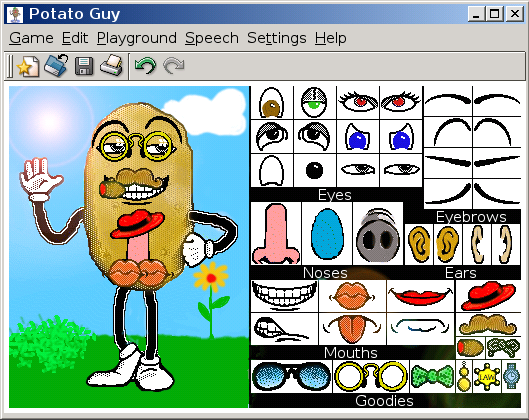Click the Open file toolbar icon
The height and width of the screenshot is (420, 529).
pyautogui.click(x=56, y=65)
